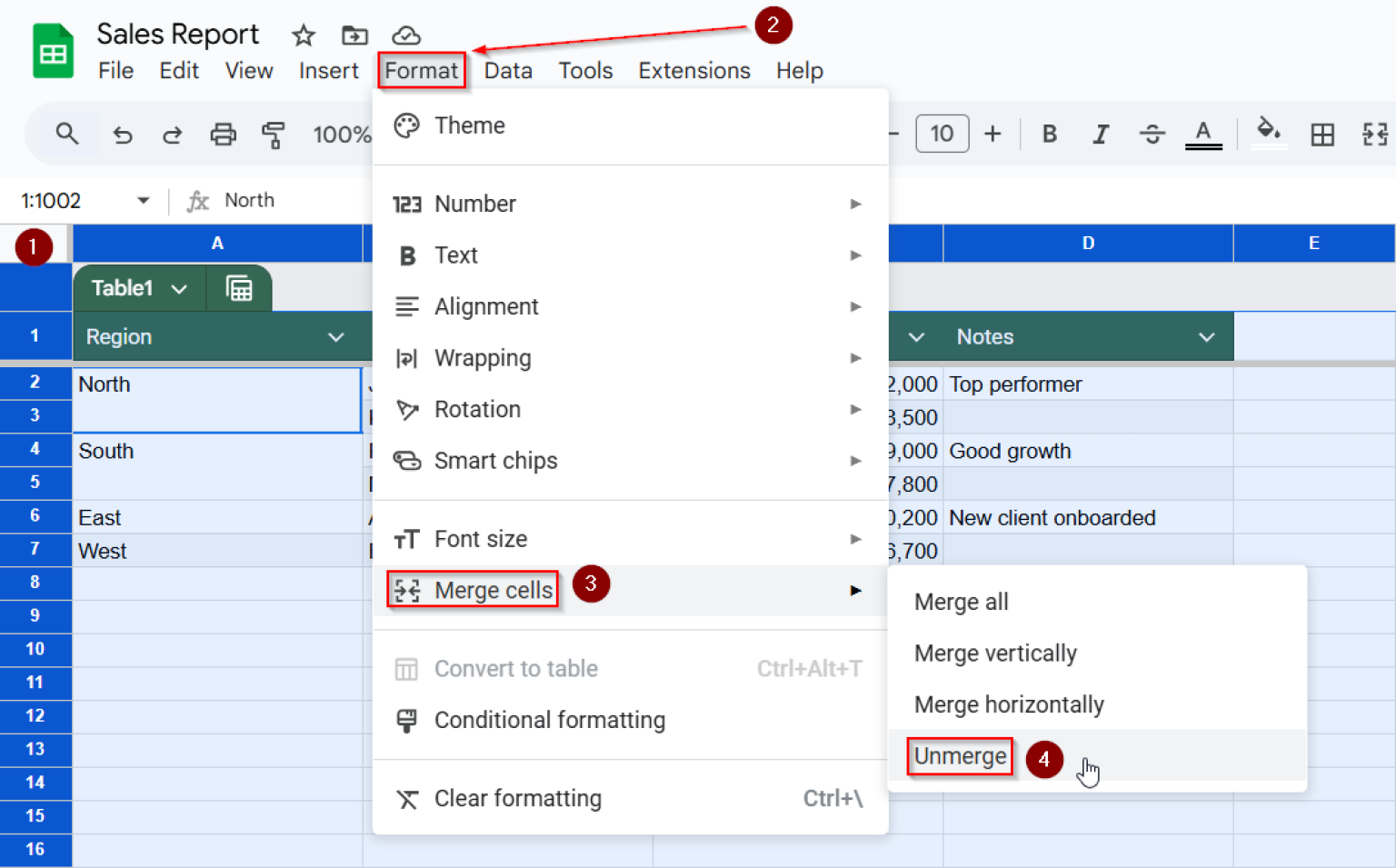Open the text color picker

tap(1203, 134)
